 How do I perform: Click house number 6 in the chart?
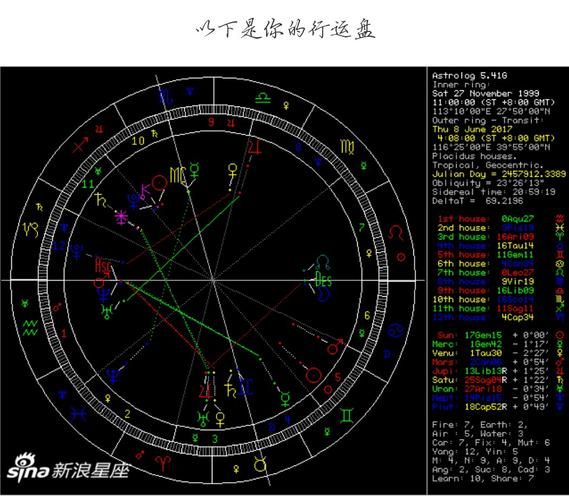367,315
